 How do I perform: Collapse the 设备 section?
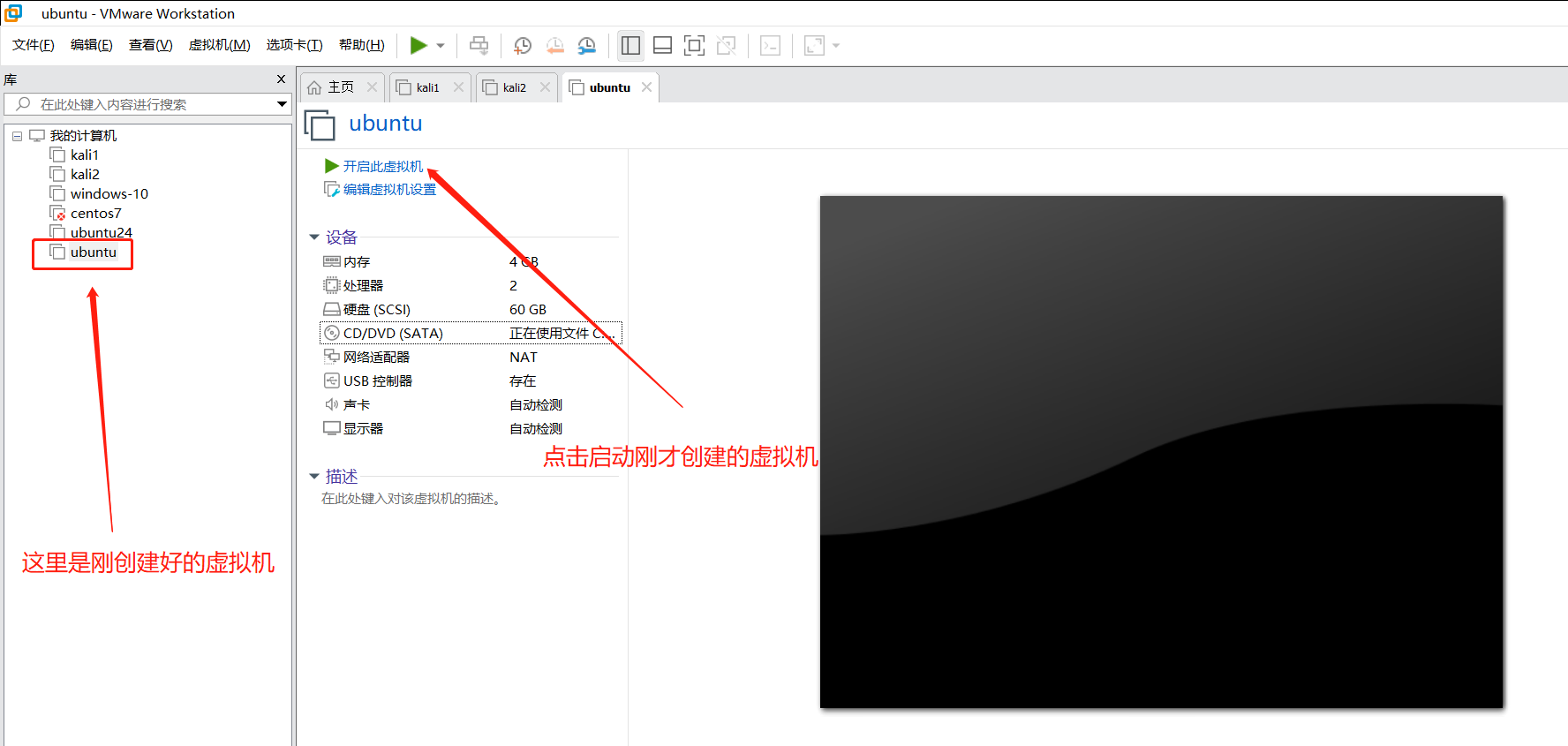pos(314,237)
